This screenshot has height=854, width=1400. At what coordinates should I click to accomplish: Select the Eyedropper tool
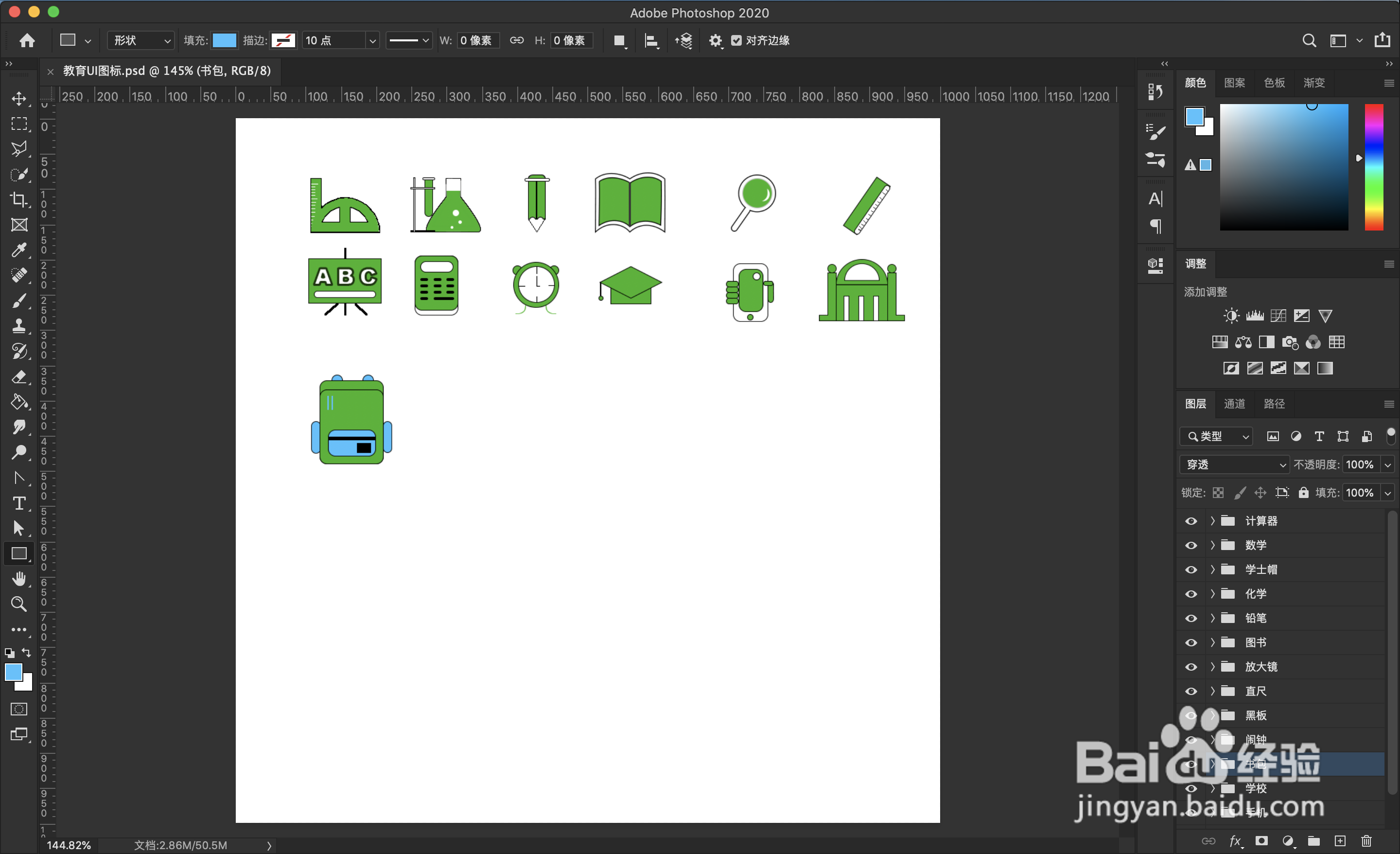tap(19, 250)
